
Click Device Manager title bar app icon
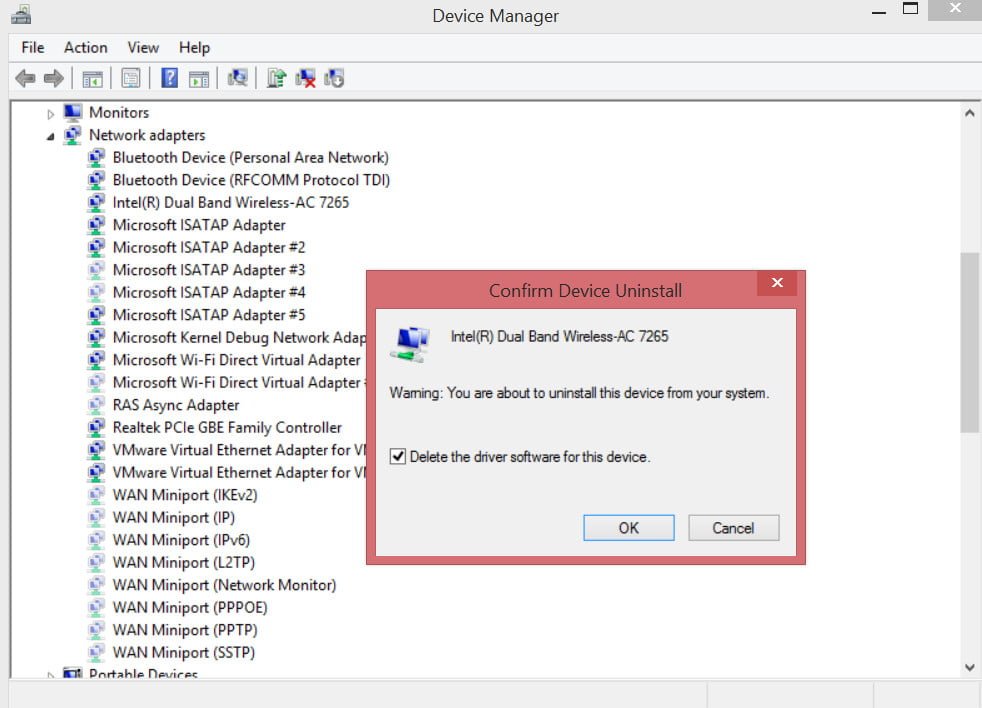coord(21,15)
